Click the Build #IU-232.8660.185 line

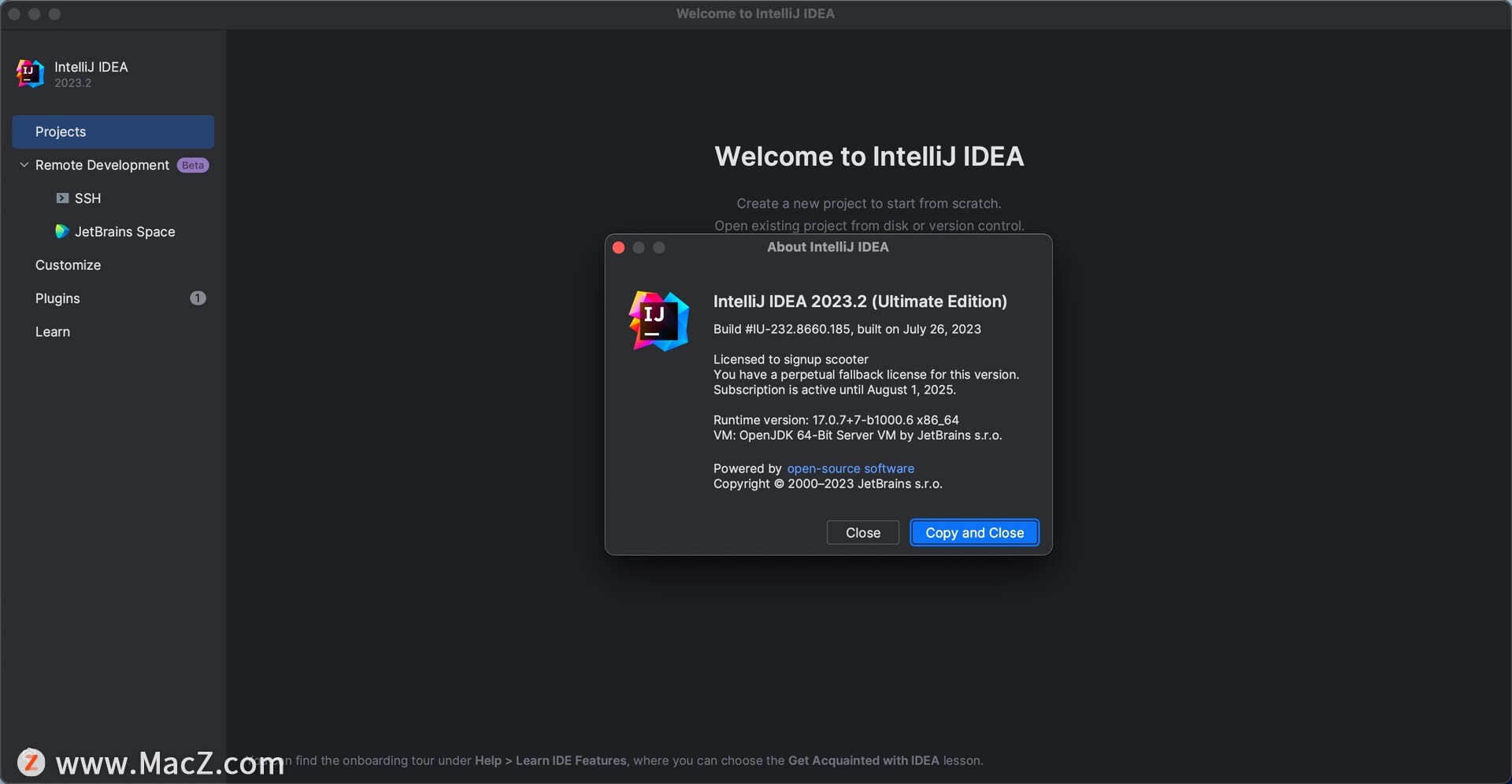[847, 329]
